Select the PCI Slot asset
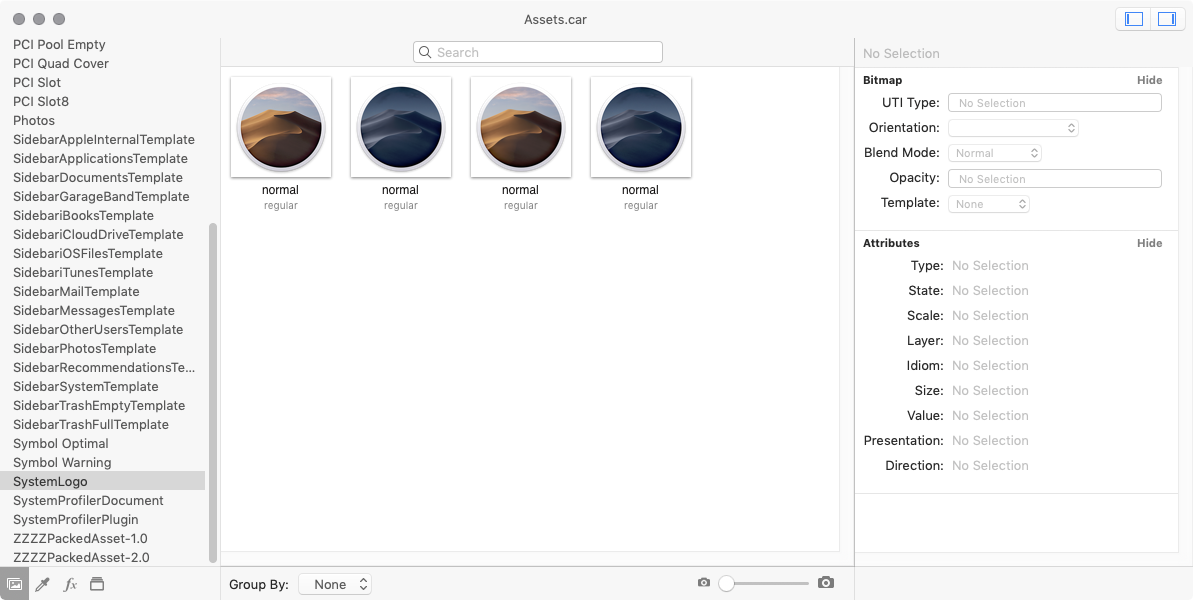 (x=37, y=82)
